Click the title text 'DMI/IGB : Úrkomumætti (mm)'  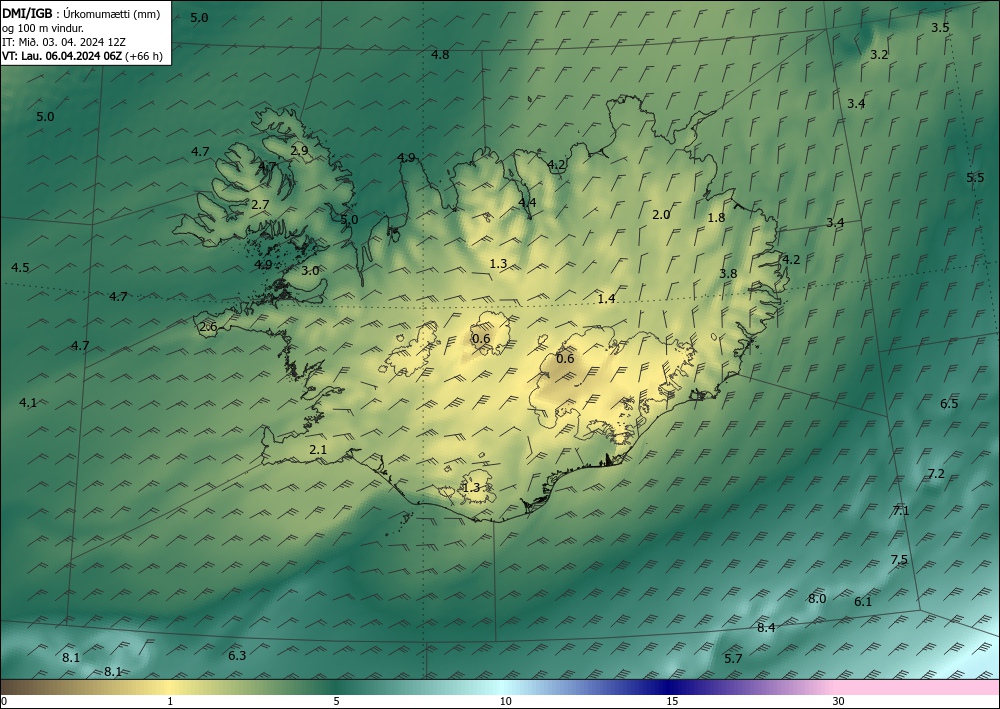(x=81, y=14)
